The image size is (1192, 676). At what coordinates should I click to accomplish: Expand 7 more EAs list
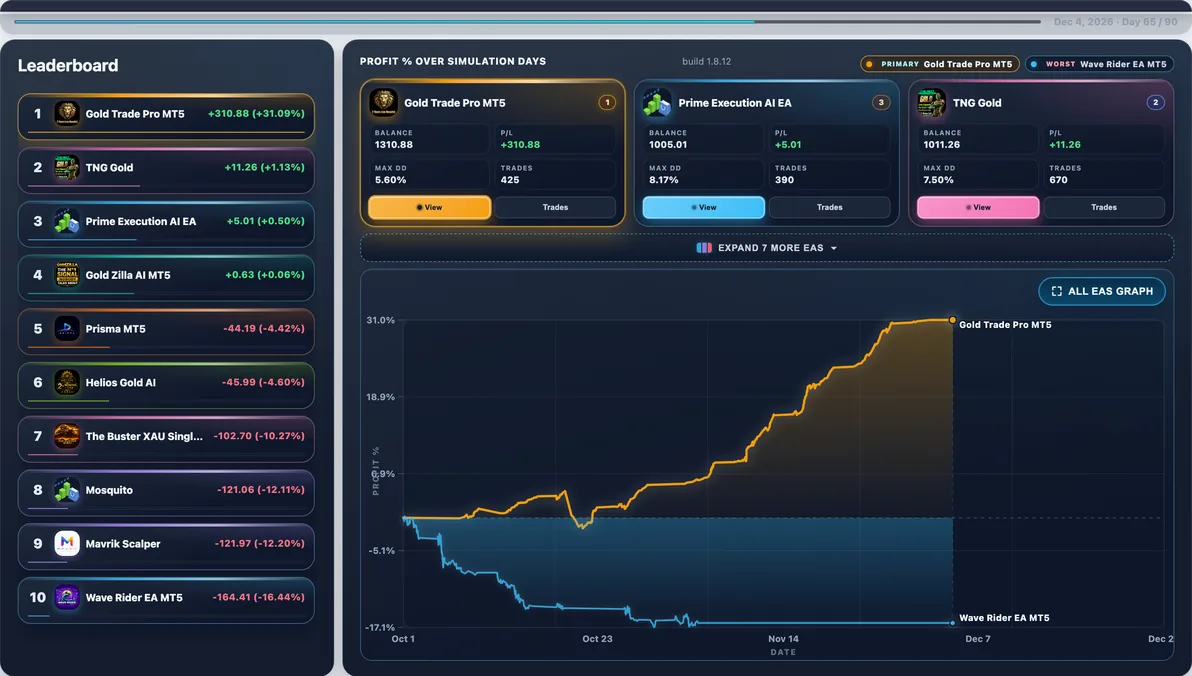tap(767, 248)
